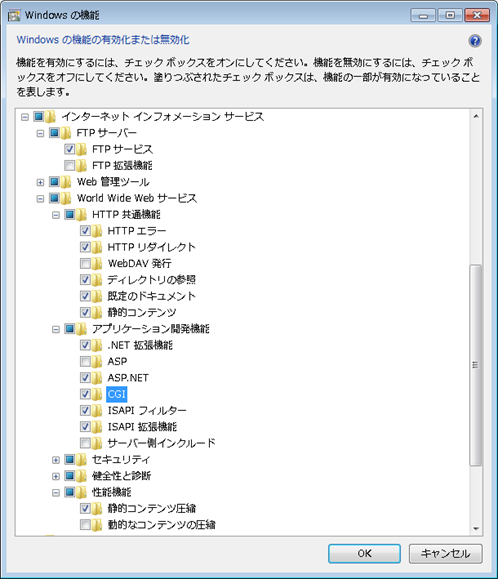Image resolution: width=498 pixels, height=579 pixels.
Task: Click folder icon beside 健全性と診断
Action: pyautogui.click(x=81, y=476)
